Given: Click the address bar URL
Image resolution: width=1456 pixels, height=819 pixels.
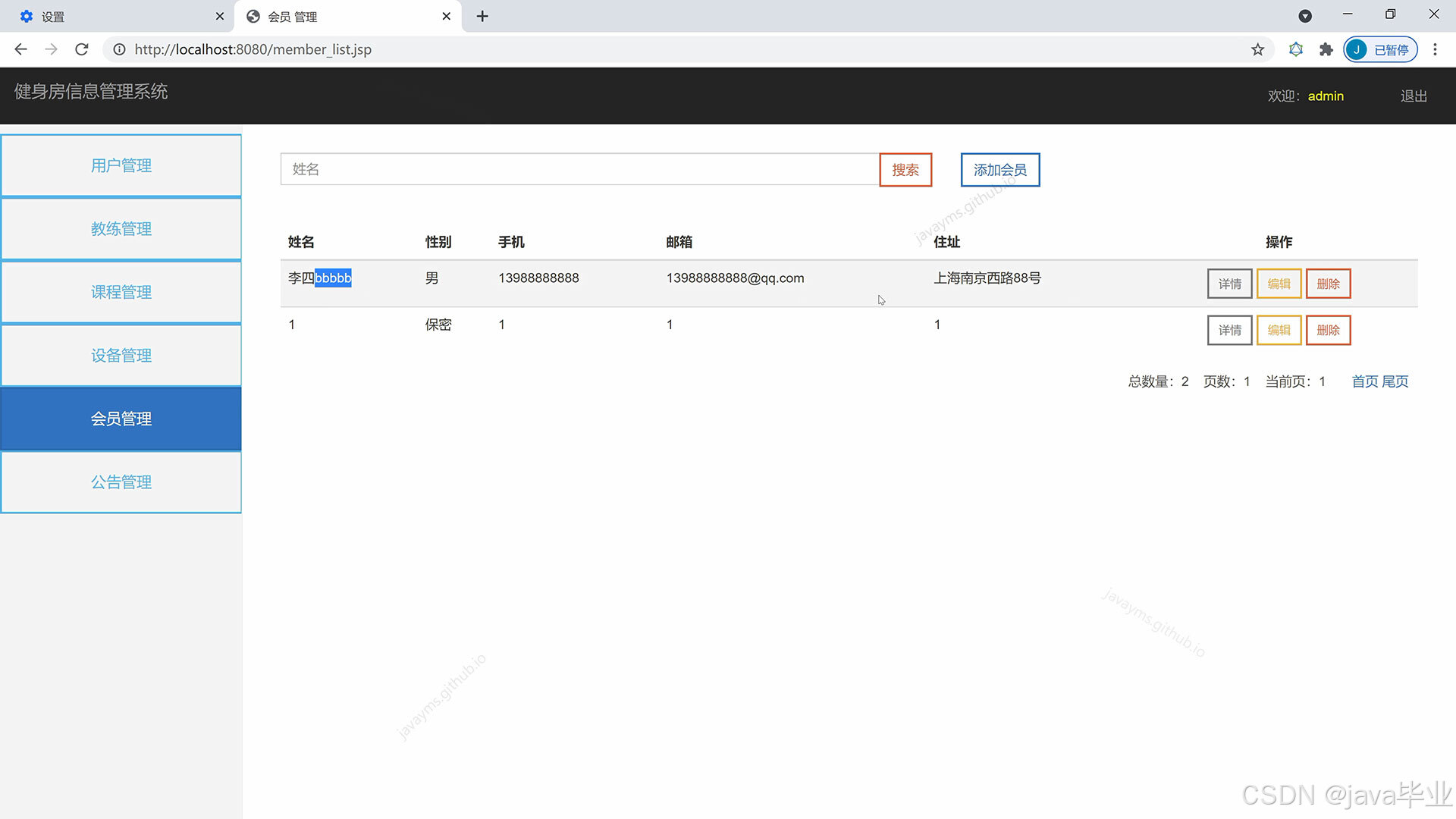Looking at the screenshot, I should (253, 49).
